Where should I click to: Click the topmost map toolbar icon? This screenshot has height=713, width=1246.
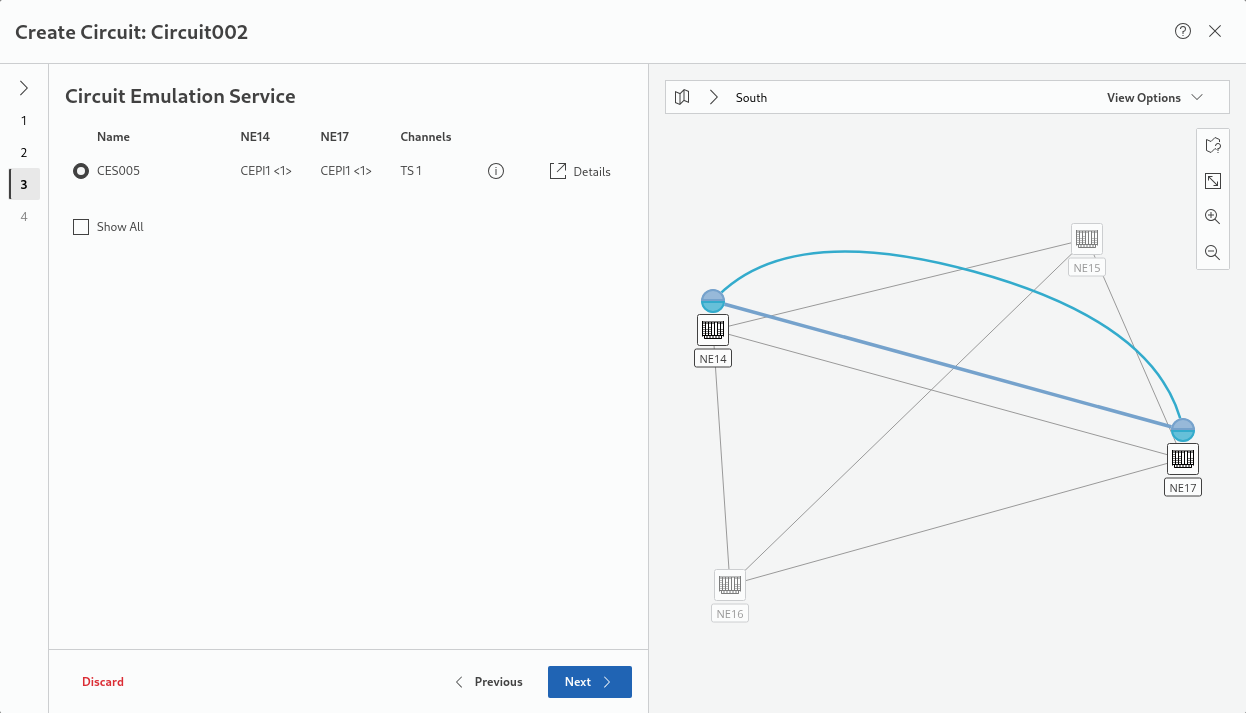click(1212, 146)
